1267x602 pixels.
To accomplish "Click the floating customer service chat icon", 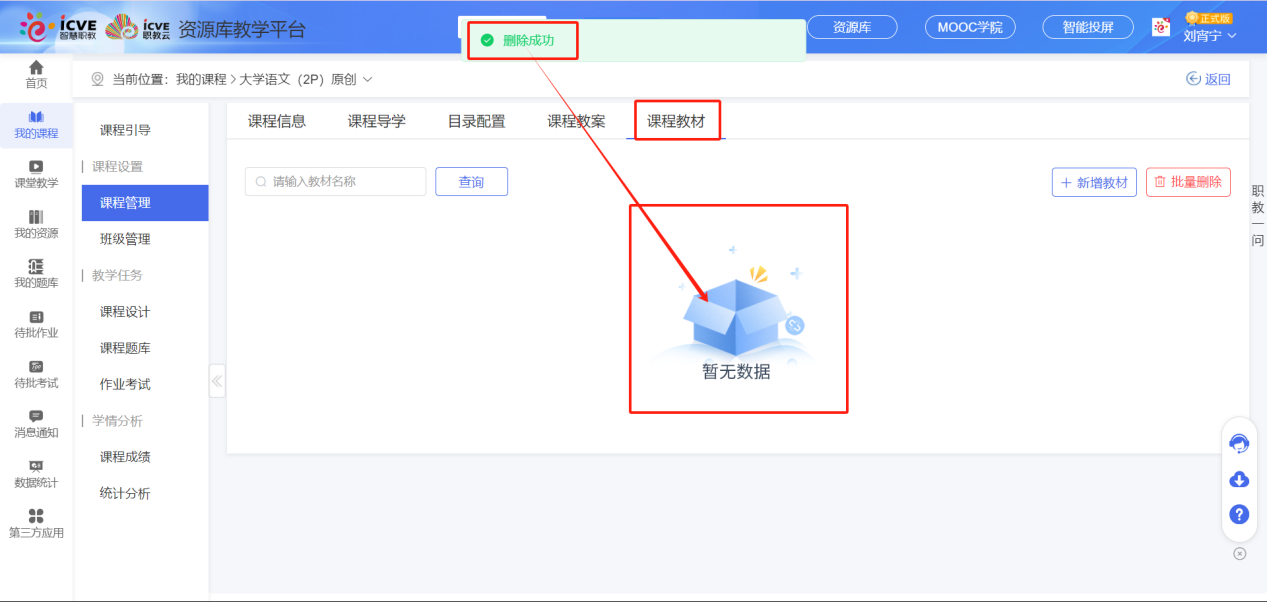I will tap(1238, 443).
